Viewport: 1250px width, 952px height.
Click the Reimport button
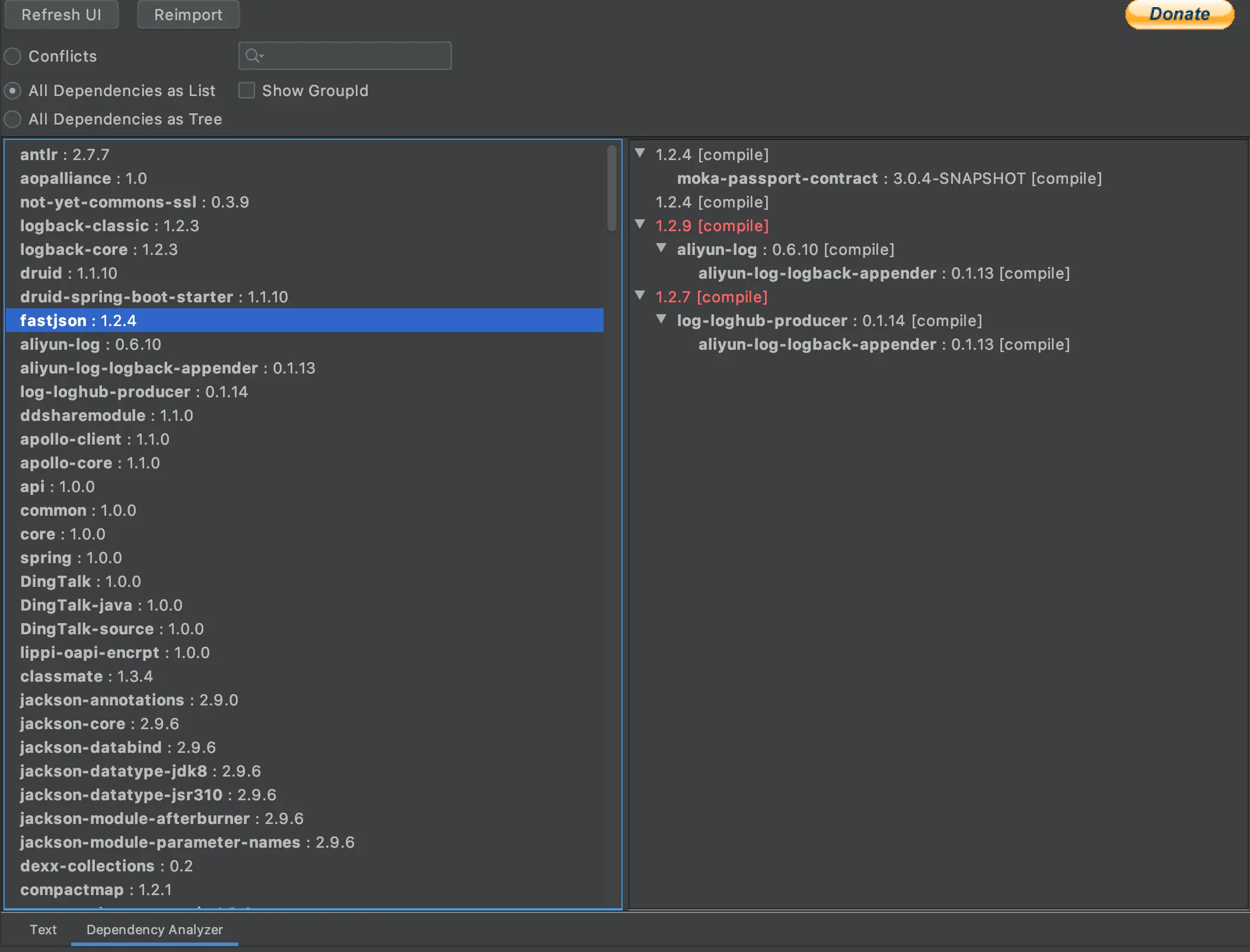point(188,14)
